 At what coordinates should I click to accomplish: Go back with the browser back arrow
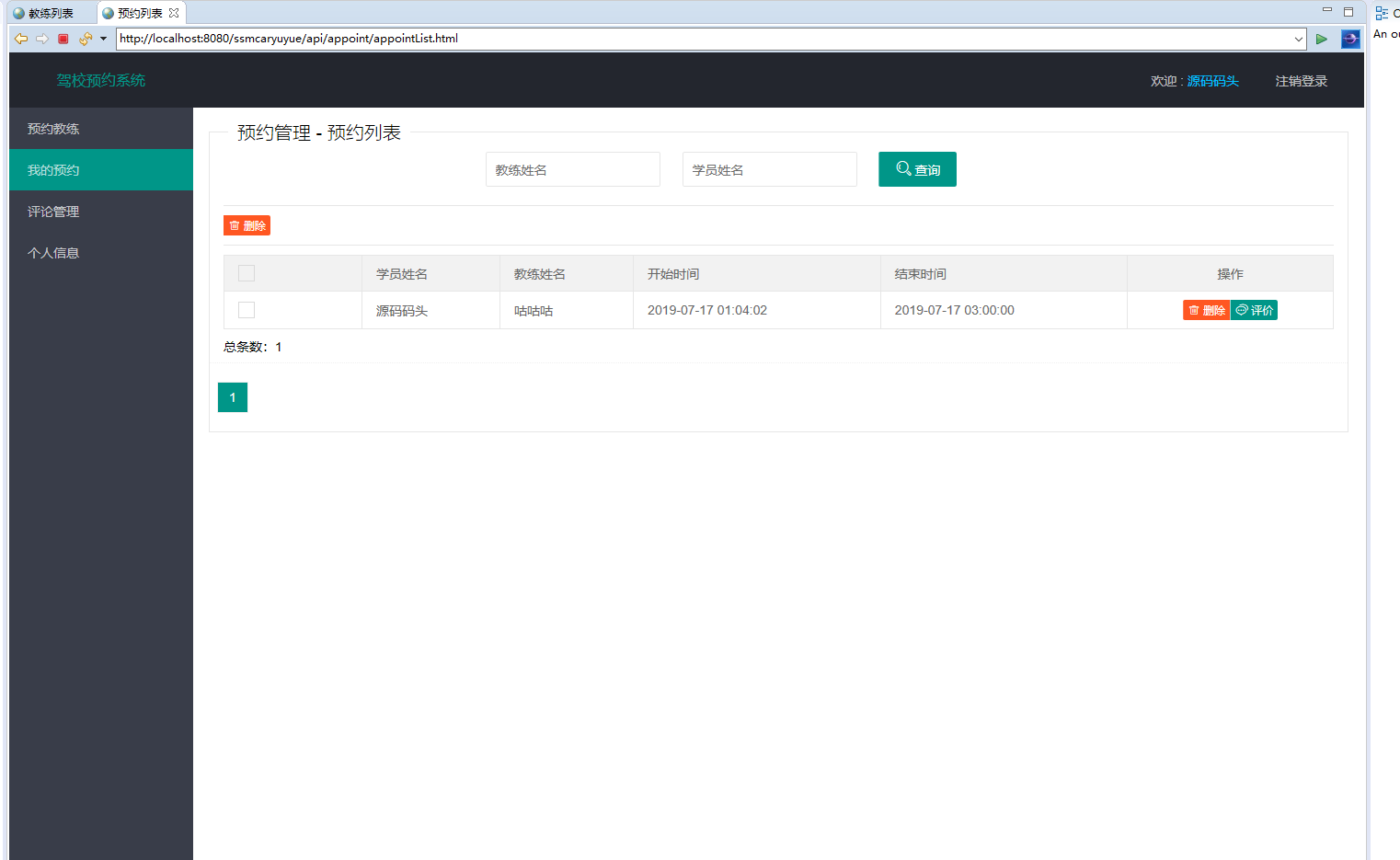coord(20,39)
